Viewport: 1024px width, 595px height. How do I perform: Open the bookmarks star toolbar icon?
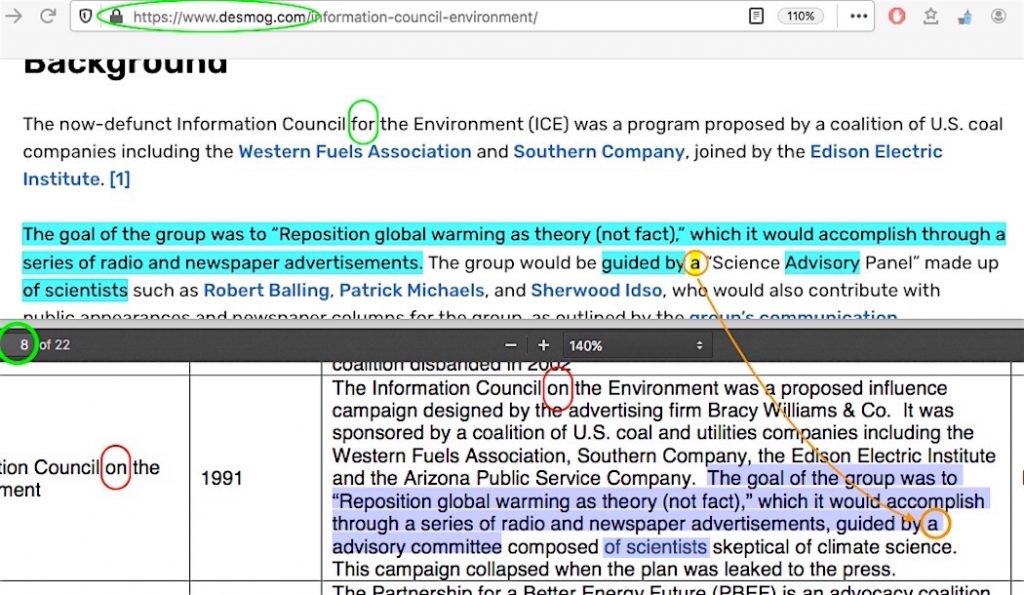click(x=931, y=17)
